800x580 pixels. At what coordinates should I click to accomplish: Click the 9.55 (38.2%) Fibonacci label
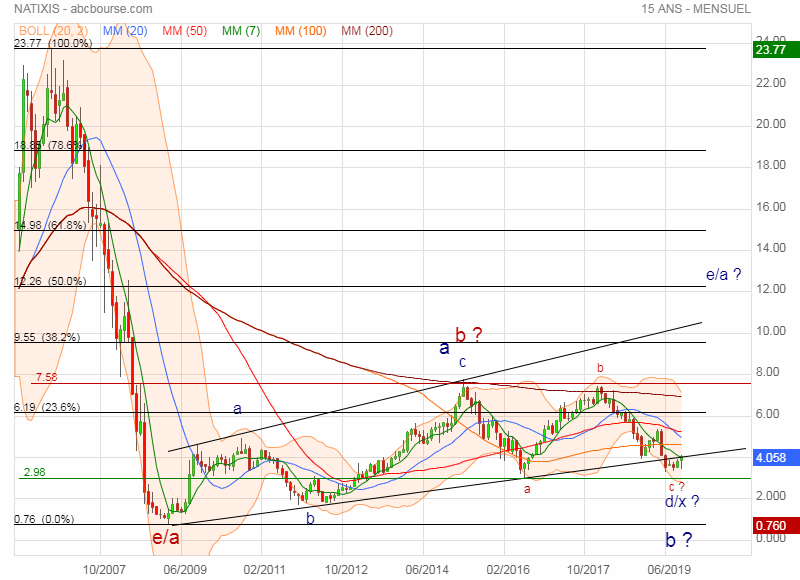click(x=47, y=337)
